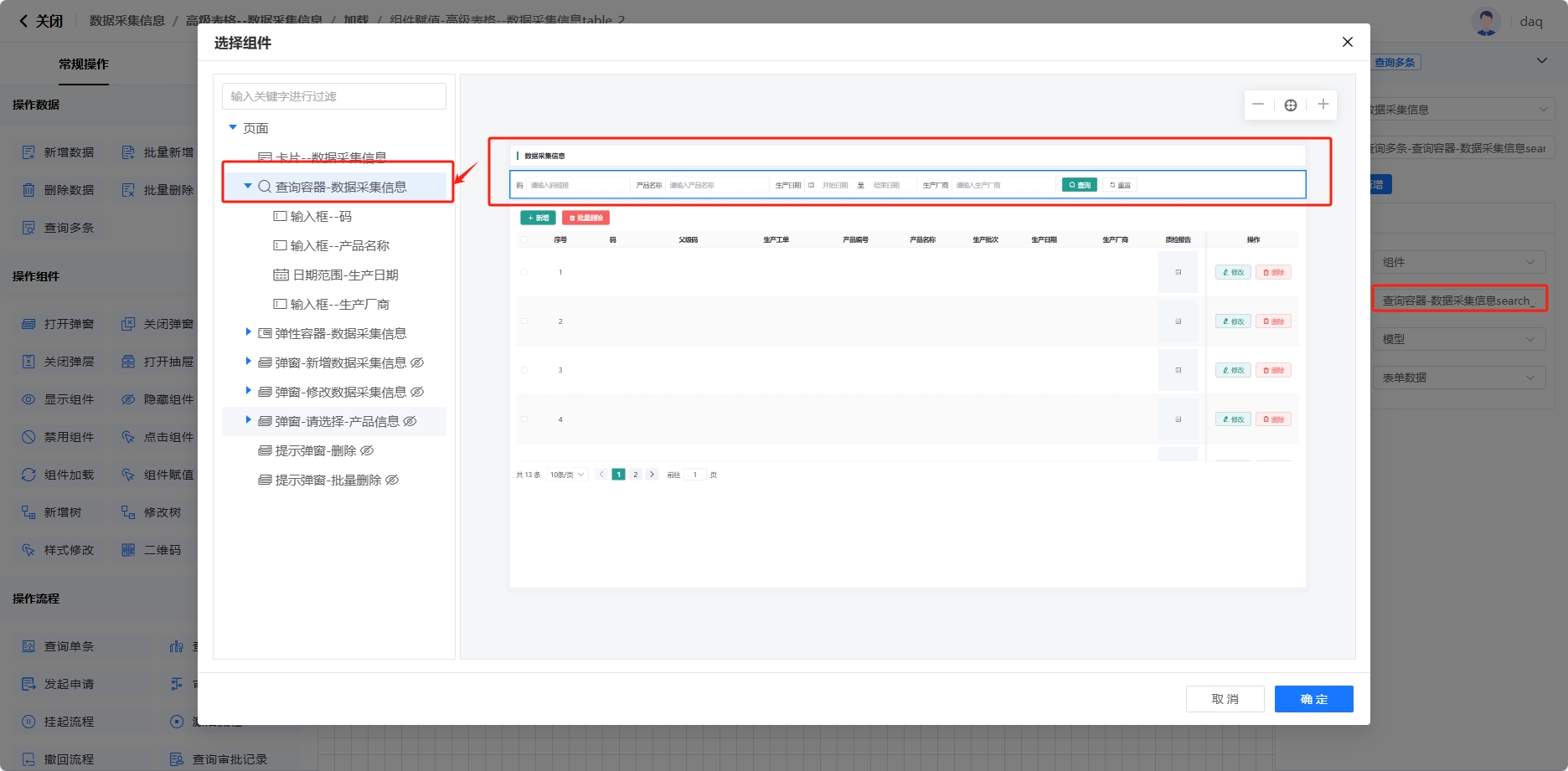Image resolution: width=1568 pixels, height=771 pixels.
Task: Click the 查询单条 icon
Action: 28,646
